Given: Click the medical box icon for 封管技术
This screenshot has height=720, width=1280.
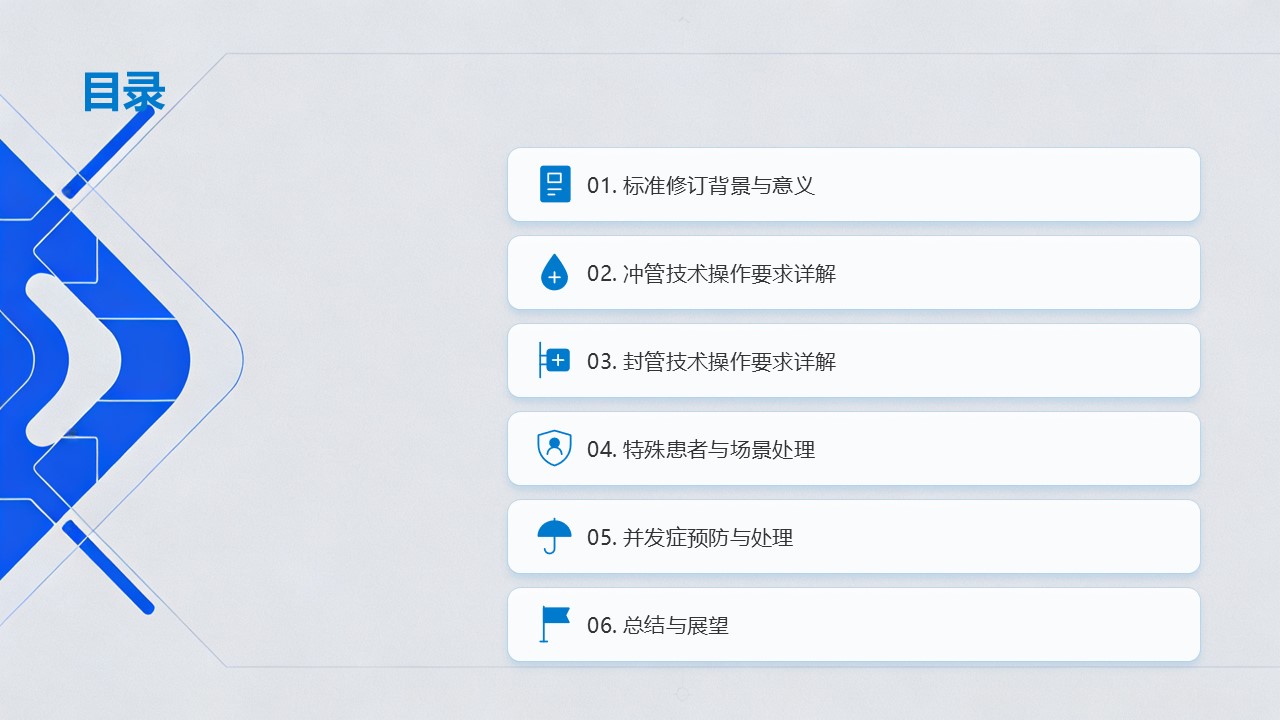Looking at the screenshot, I should [555, 361].
